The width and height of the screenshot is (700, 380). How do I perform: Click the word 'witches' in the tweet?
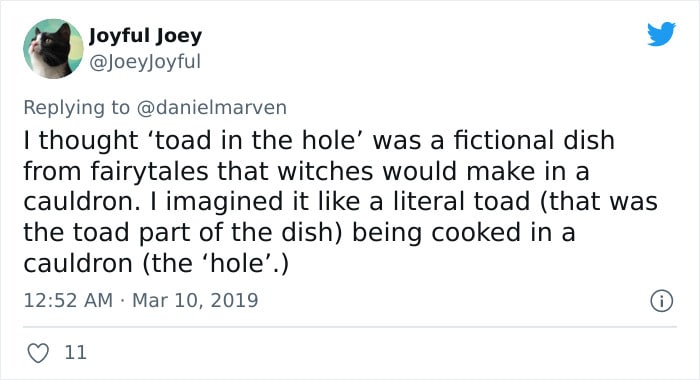(325, 171)
